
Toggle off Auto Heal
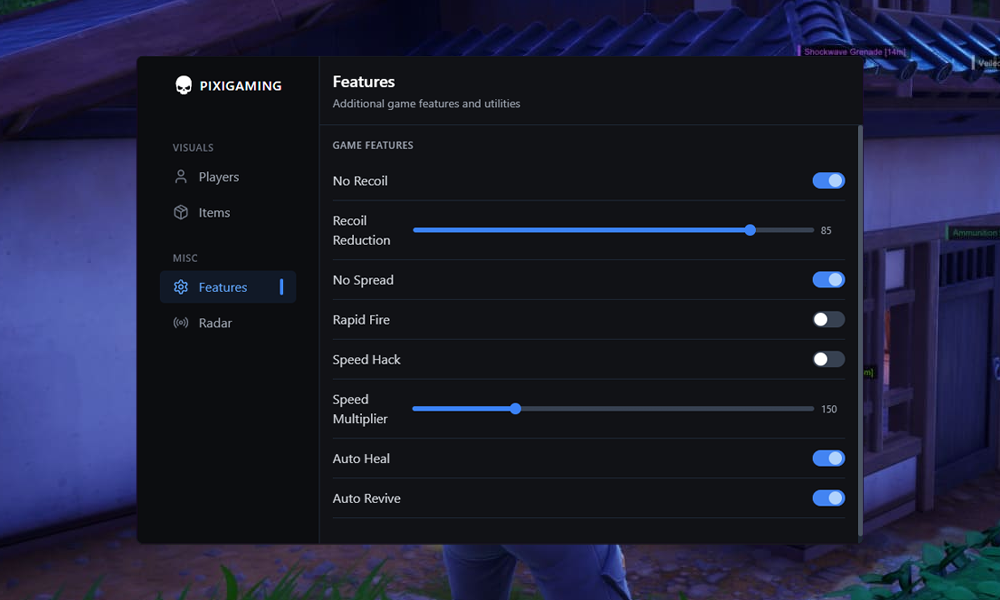click(x=828, y=458)
